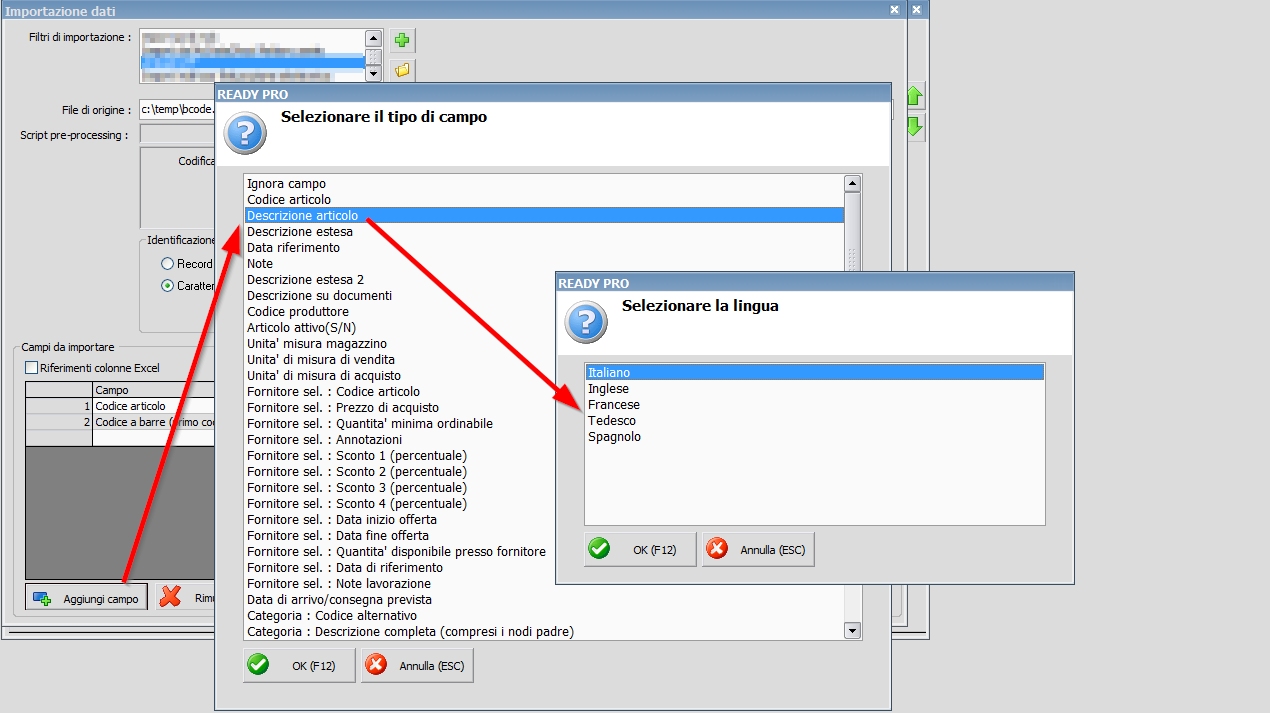Click the green down arrow icon
Image resolution: width=1270 pixels, height=713 pixels.
tap(914, 127)
